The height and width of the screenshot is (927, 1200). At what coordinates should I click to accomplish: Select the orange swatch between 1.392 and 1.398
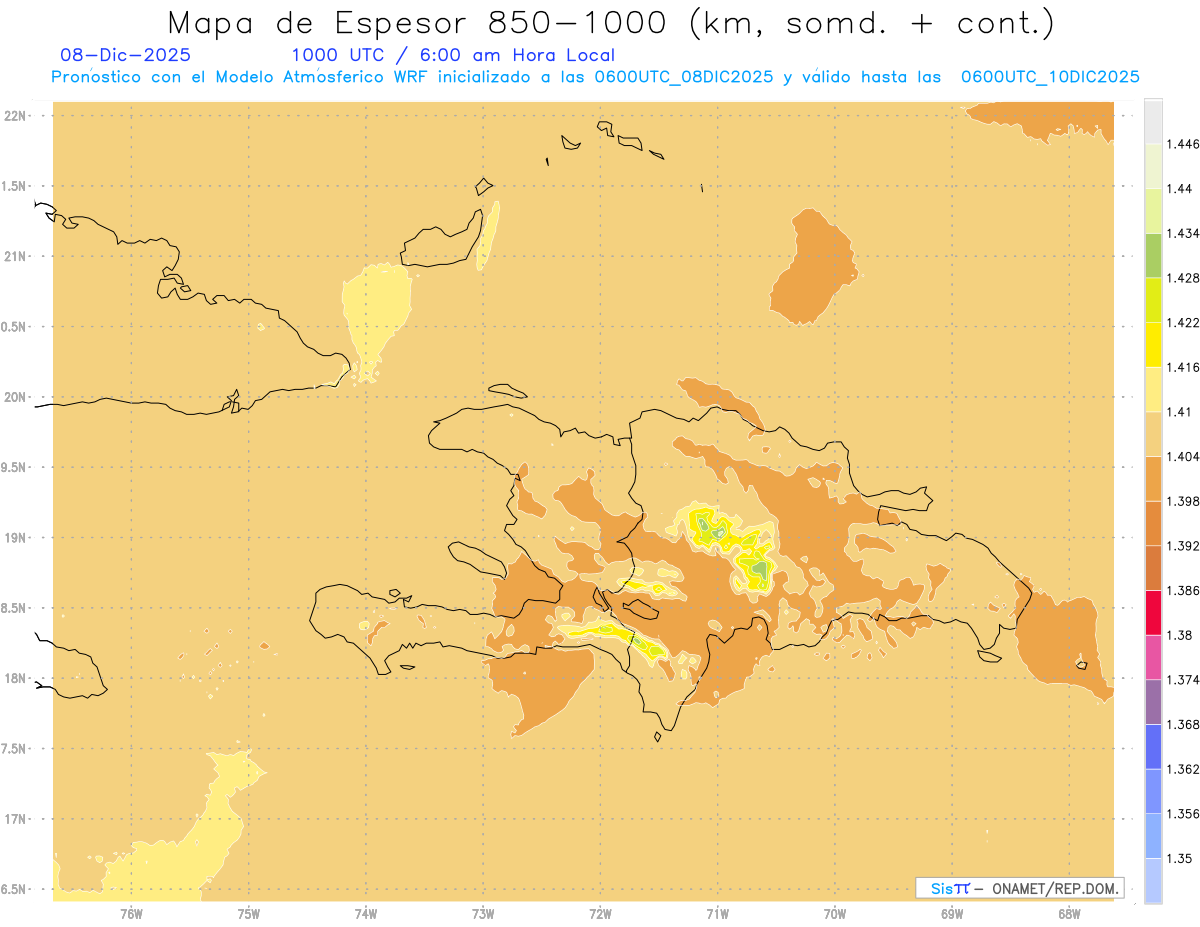click(1153, 523)
